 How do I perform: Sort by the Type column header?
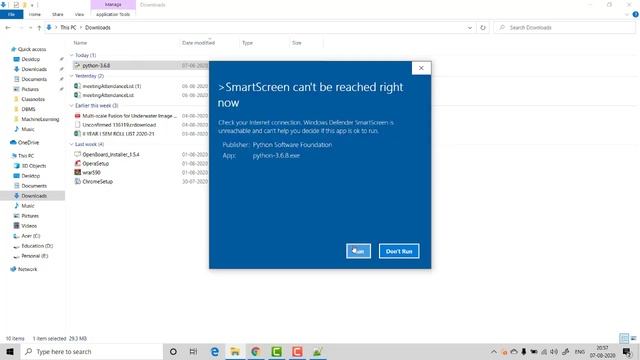pos(247,42)
